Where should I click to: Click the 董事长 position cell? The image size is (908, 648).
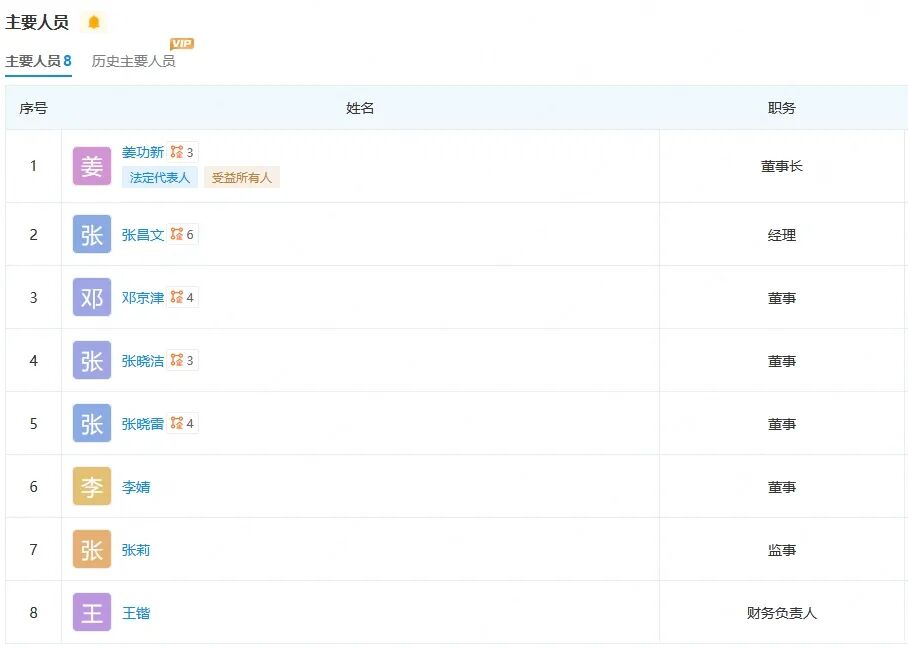click(782, 166)
